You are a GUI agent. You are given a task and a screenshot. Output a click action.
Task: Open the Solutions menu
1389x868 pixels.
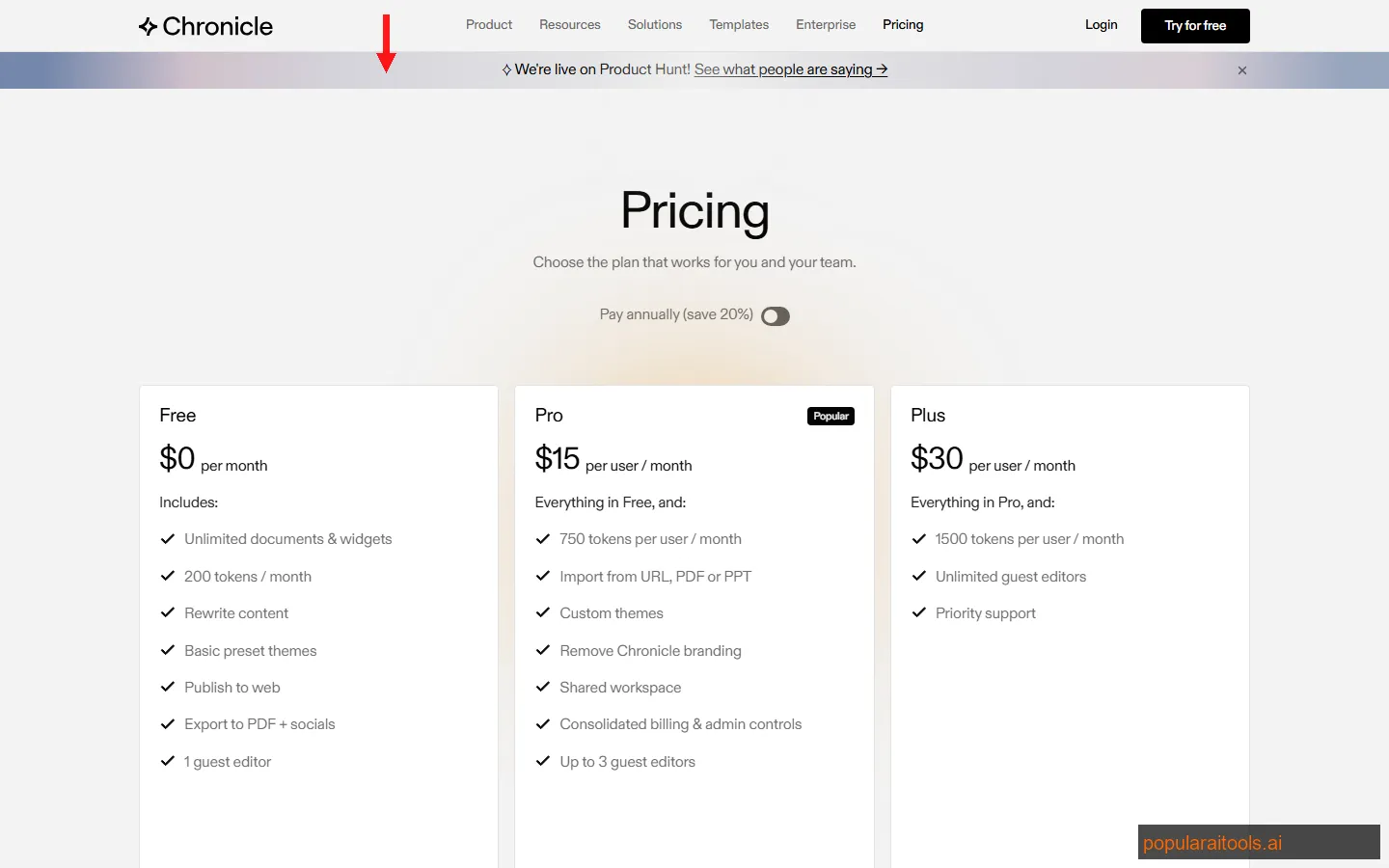coord(655,25)
